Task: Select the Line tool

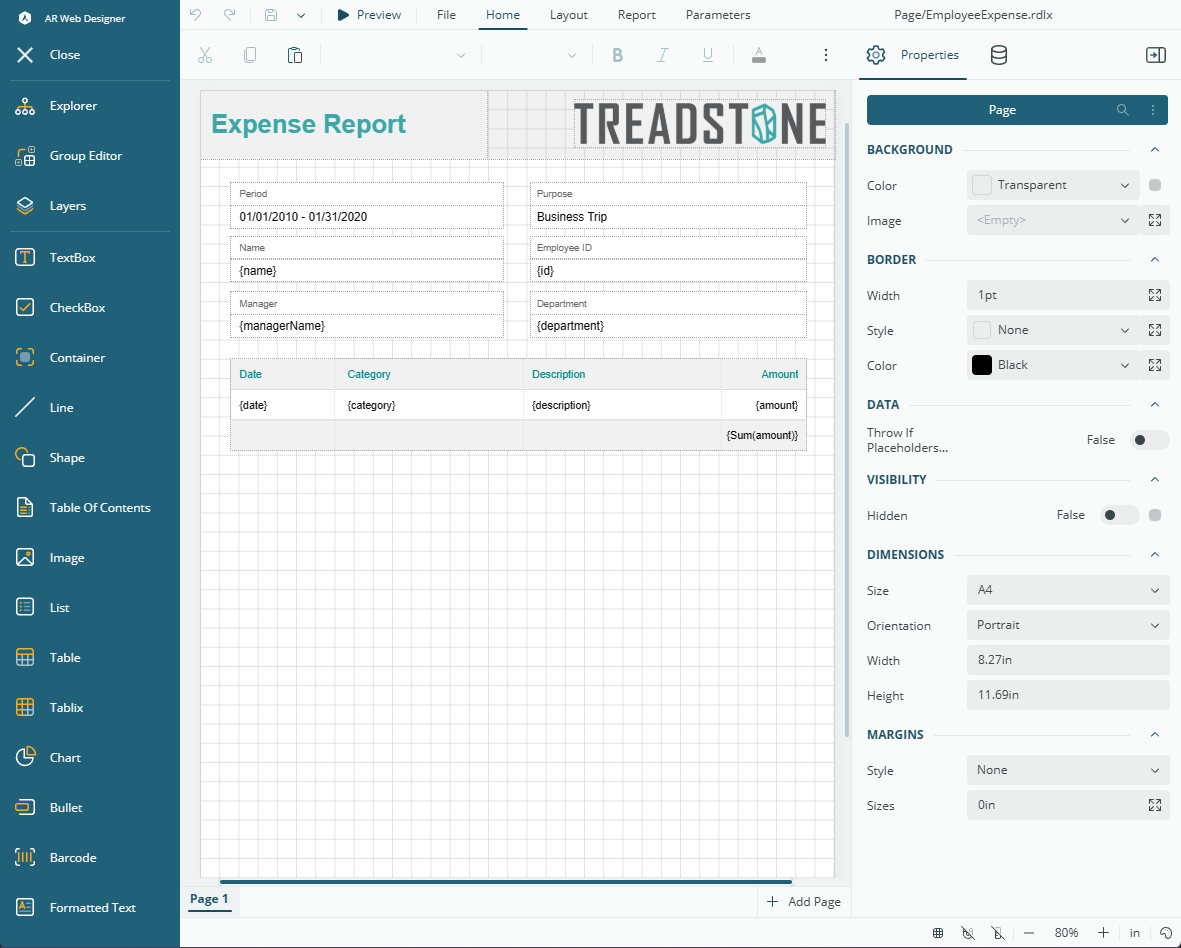Action: 44,407
